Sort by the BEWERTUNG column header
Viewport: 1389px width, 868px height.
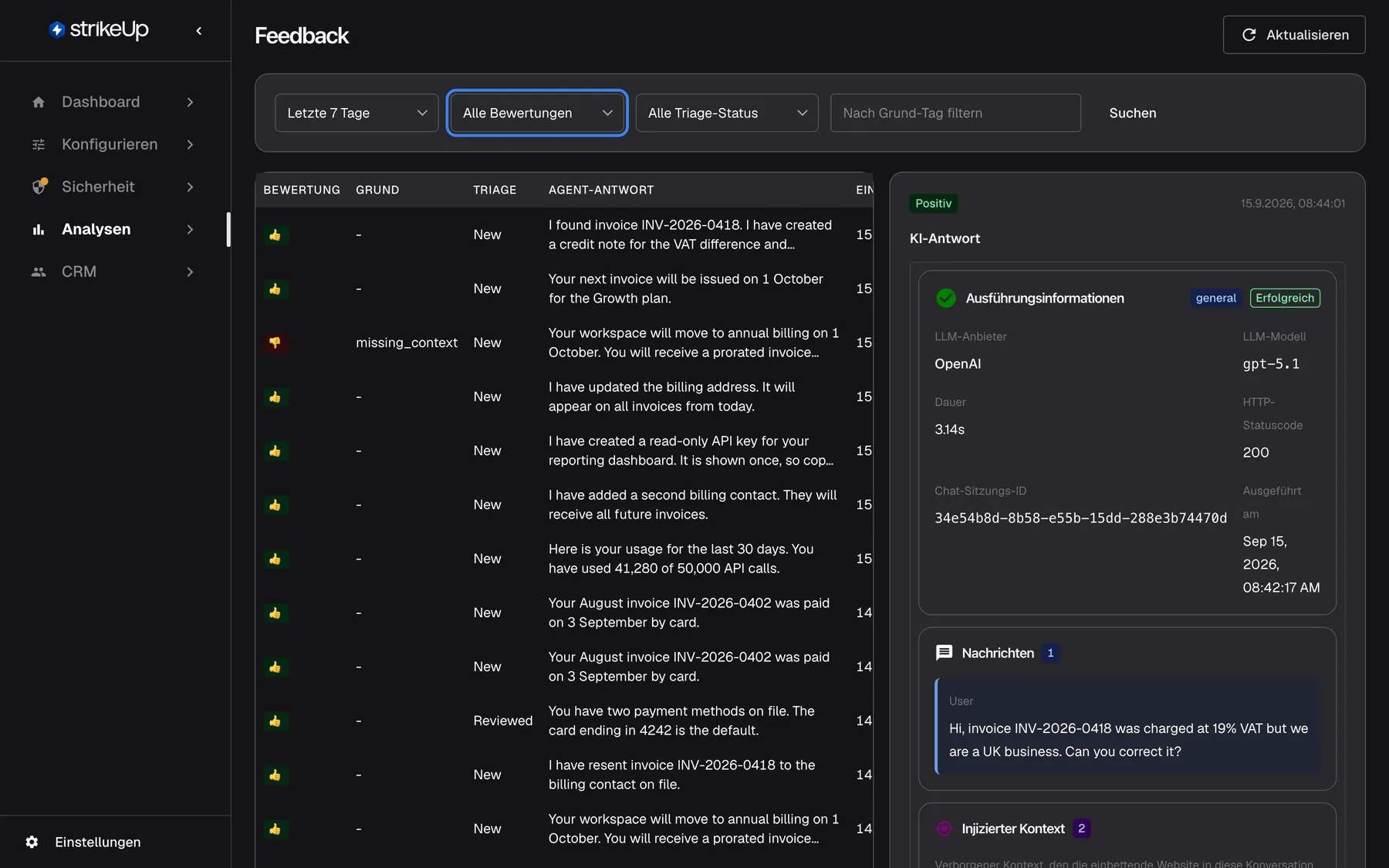[302, 190]
